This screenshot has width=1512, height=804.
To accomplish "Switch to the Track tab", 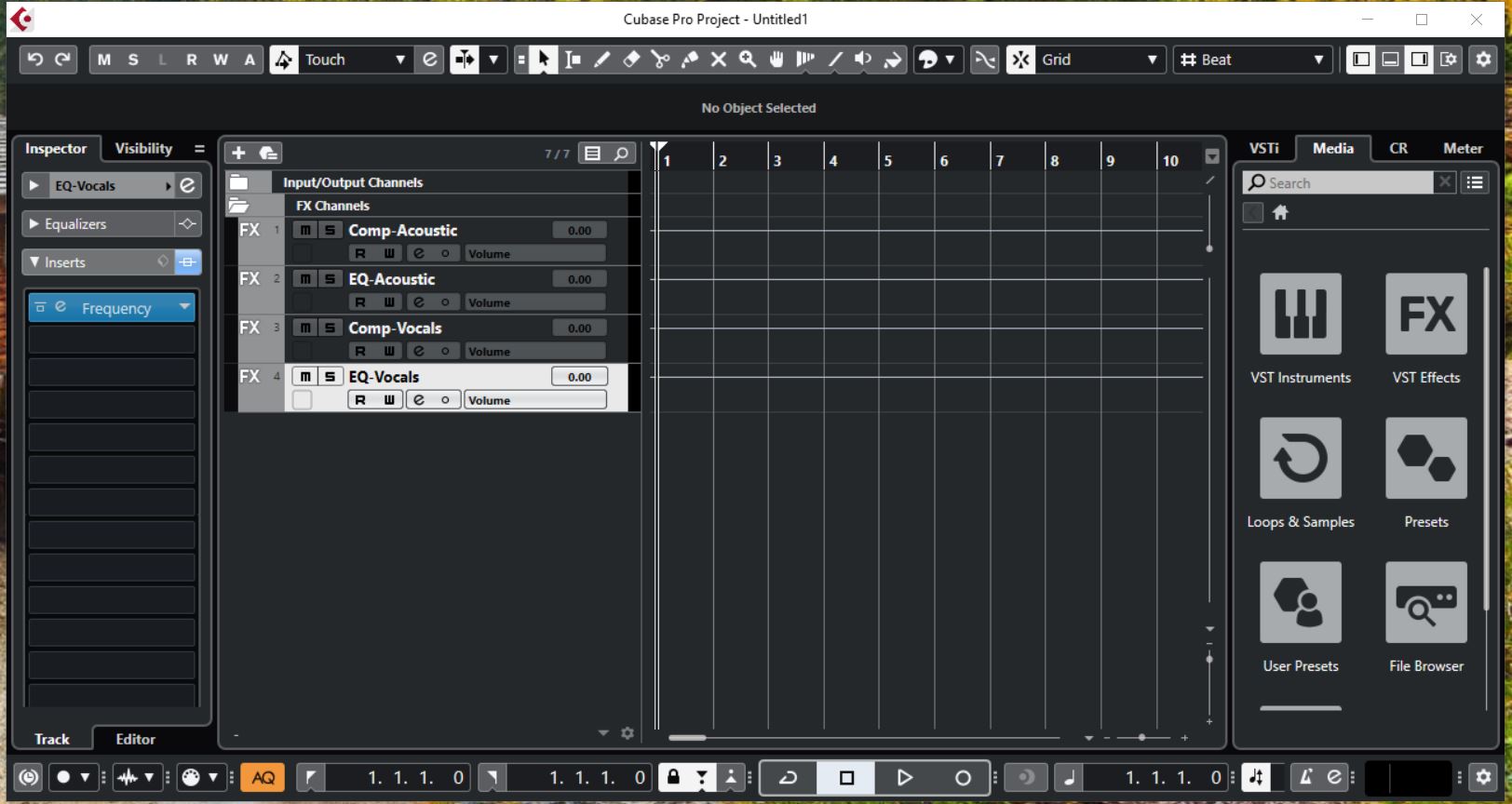I will (52, 739).
